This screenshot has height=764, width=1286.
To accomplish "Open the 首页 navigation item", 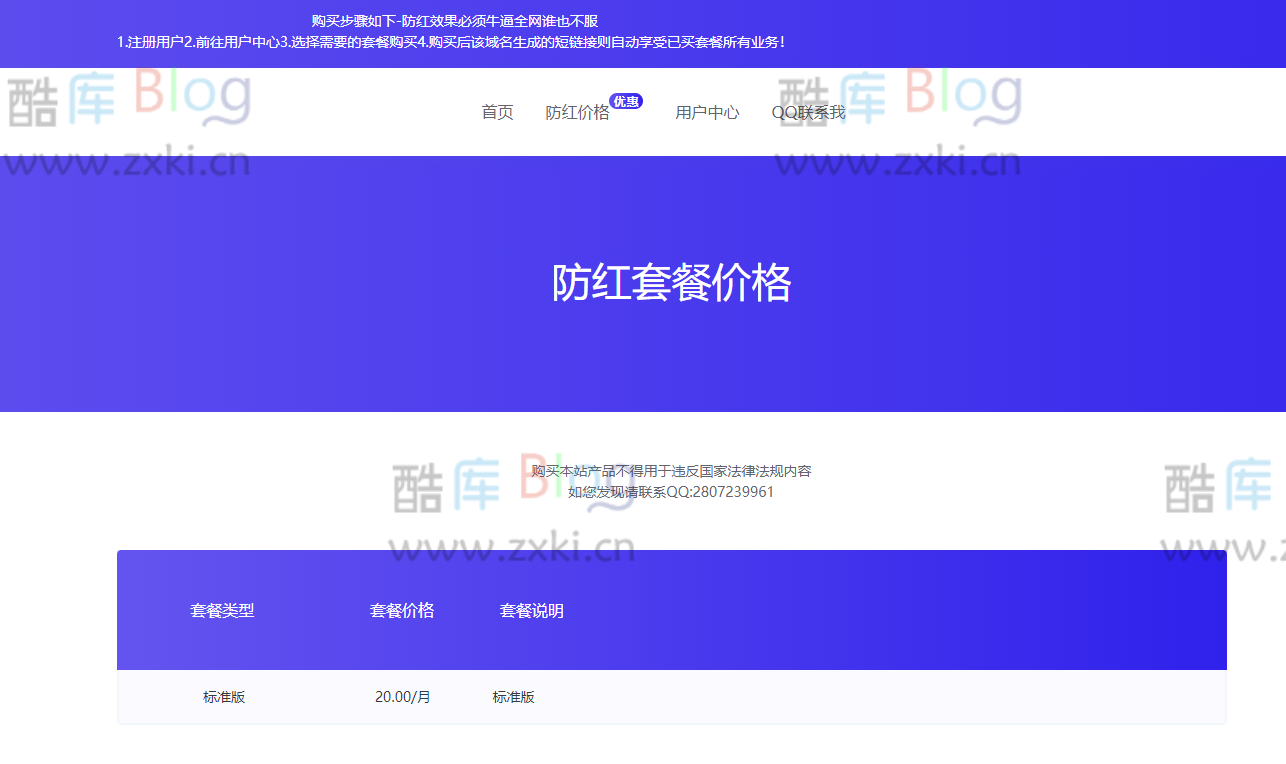I will 496,112.
